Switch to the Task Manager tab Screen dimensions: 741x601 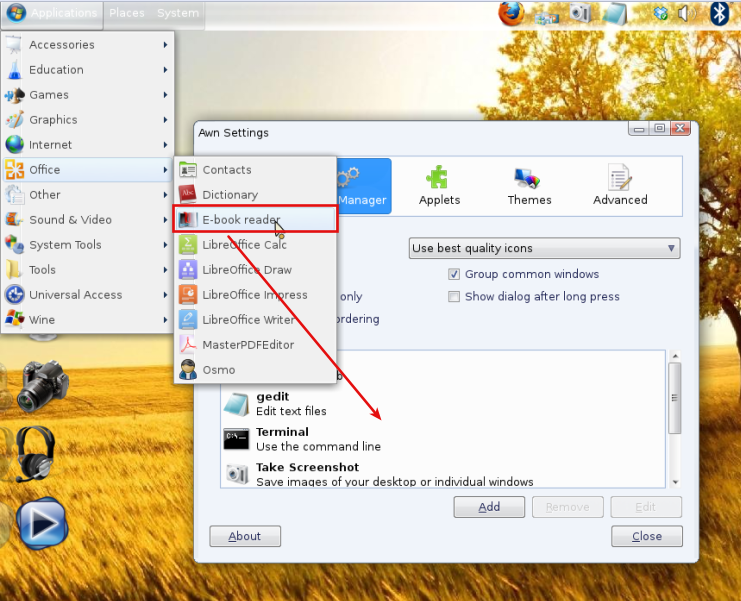363,186
